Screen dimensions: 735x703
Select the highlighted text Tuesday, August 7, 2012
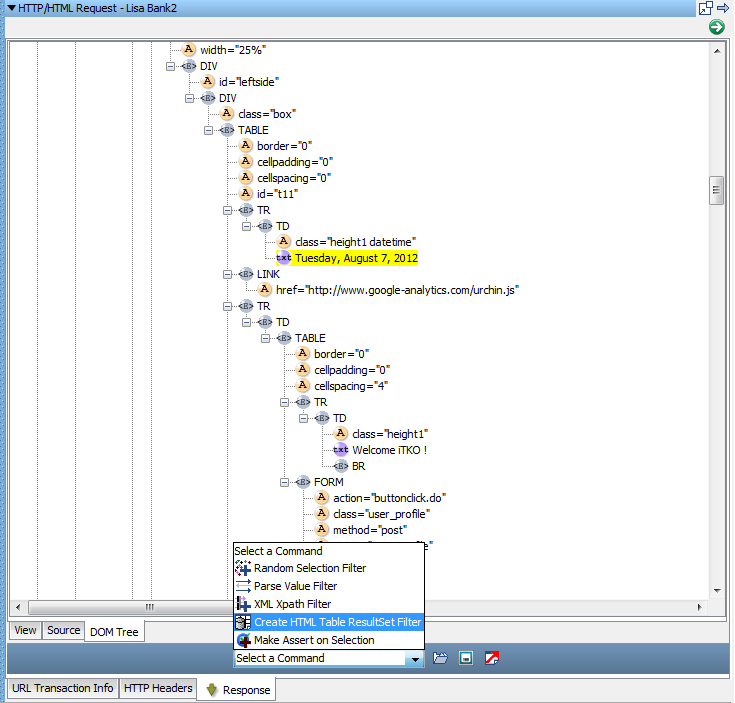pyautogui.click(x=356, y=258)
